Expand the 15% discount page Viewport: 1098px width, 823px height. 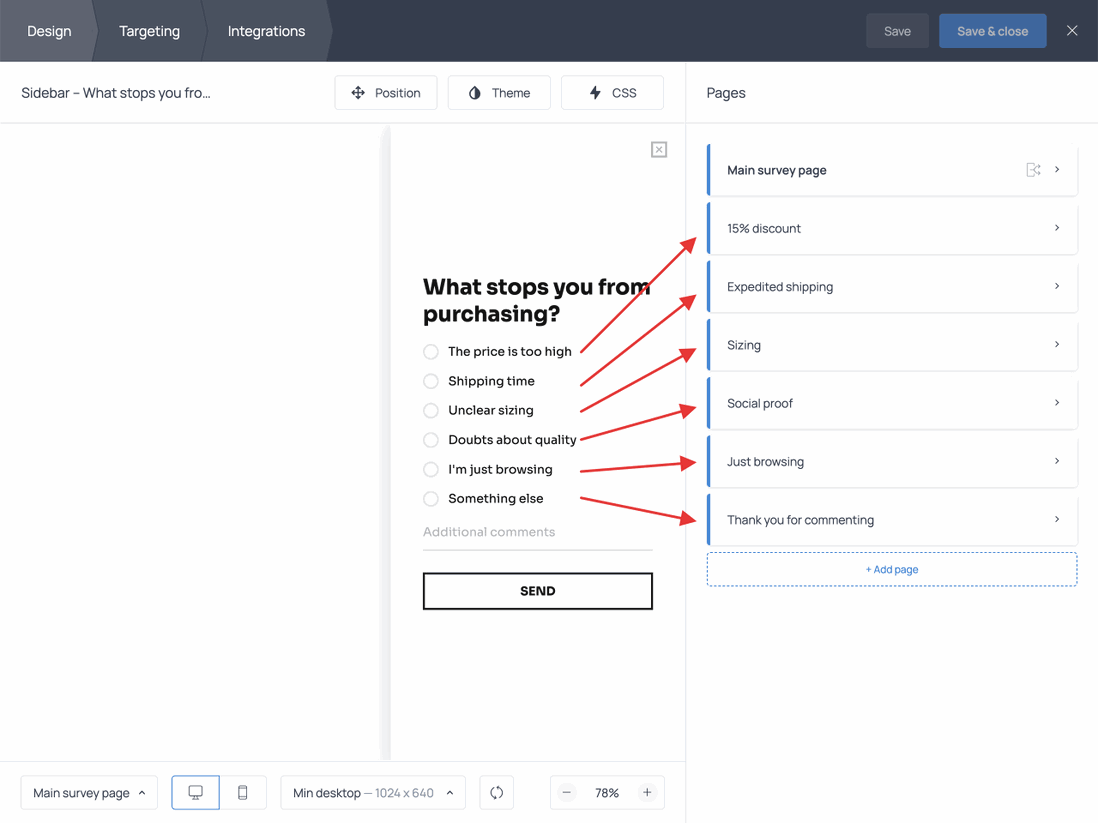891,228
